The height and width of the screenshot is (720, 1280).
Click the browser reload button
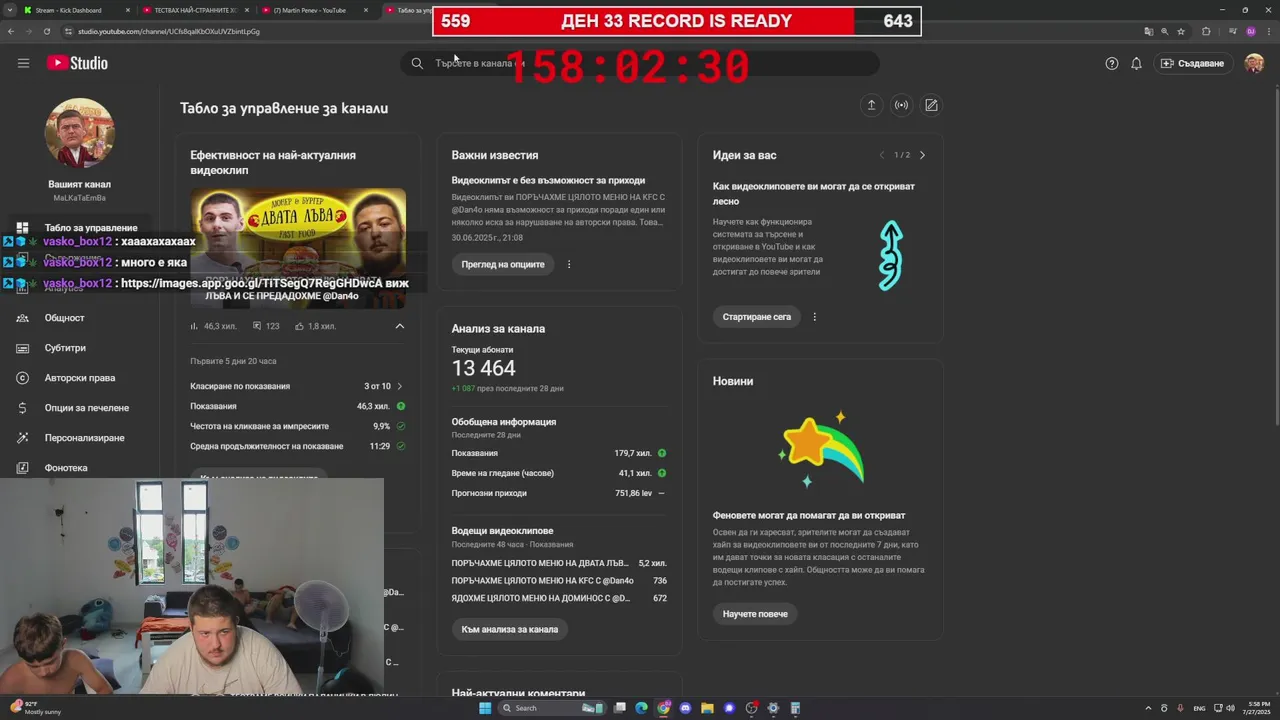coord(47,31)
